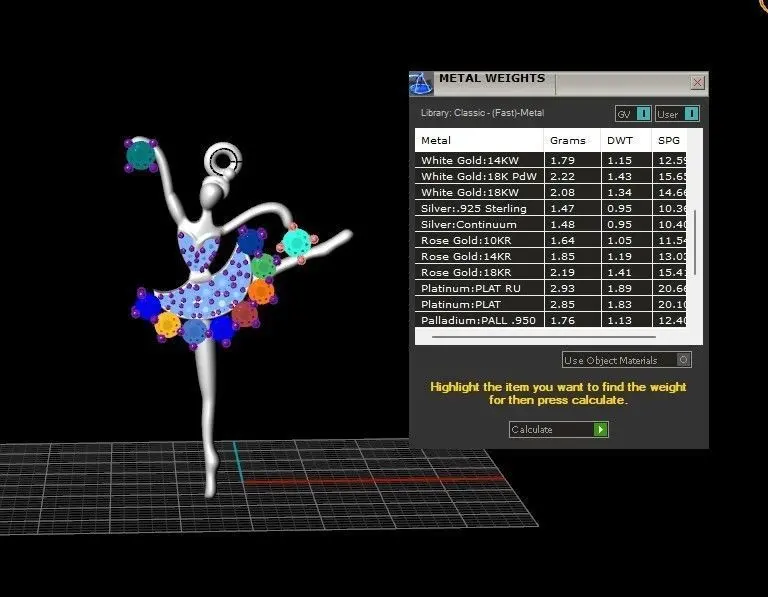Close the Metal Weights panel
The image size is (768, 597).
(x=697, y=82)
